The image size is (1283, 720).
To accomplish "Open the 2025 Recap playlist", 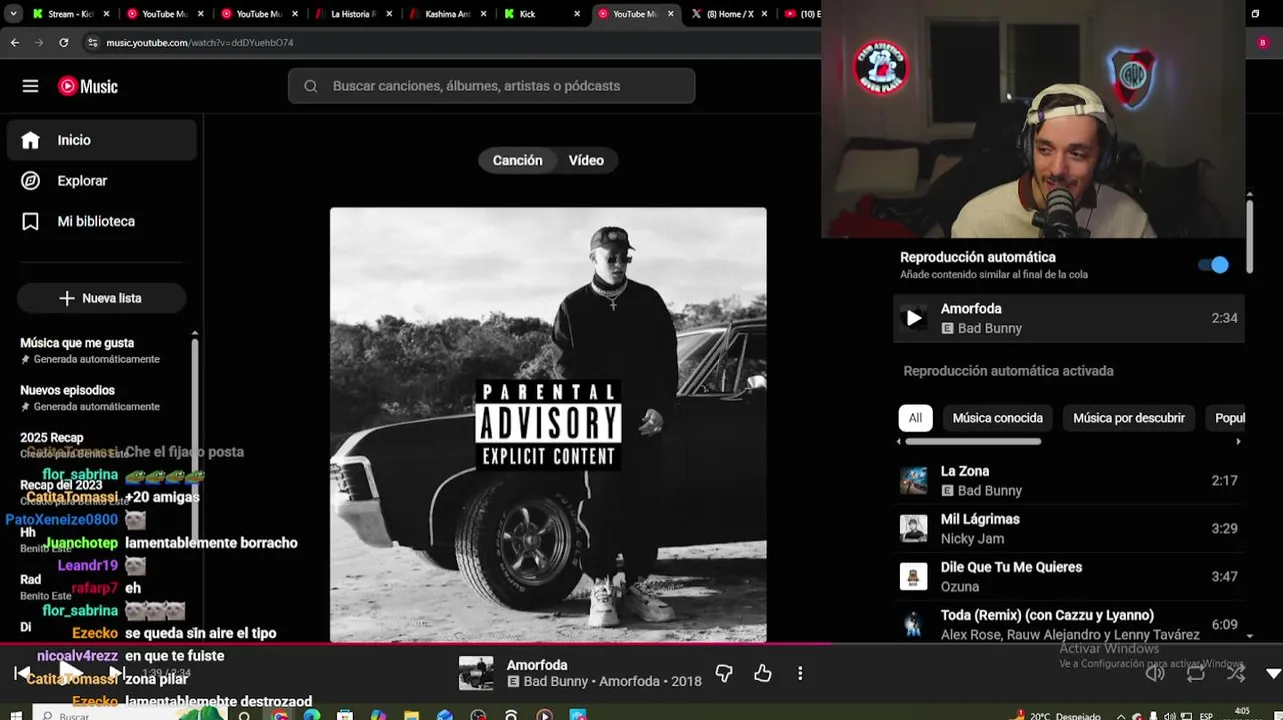I will point(52,437).
